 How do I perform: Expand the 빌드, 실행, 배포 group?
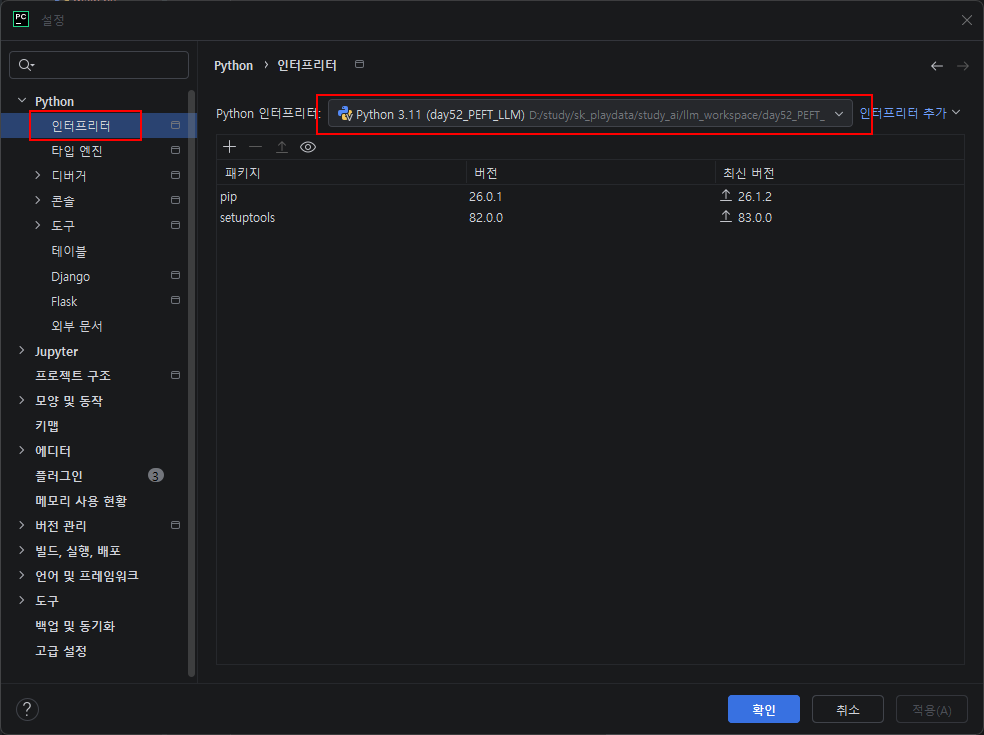(22, 550)
